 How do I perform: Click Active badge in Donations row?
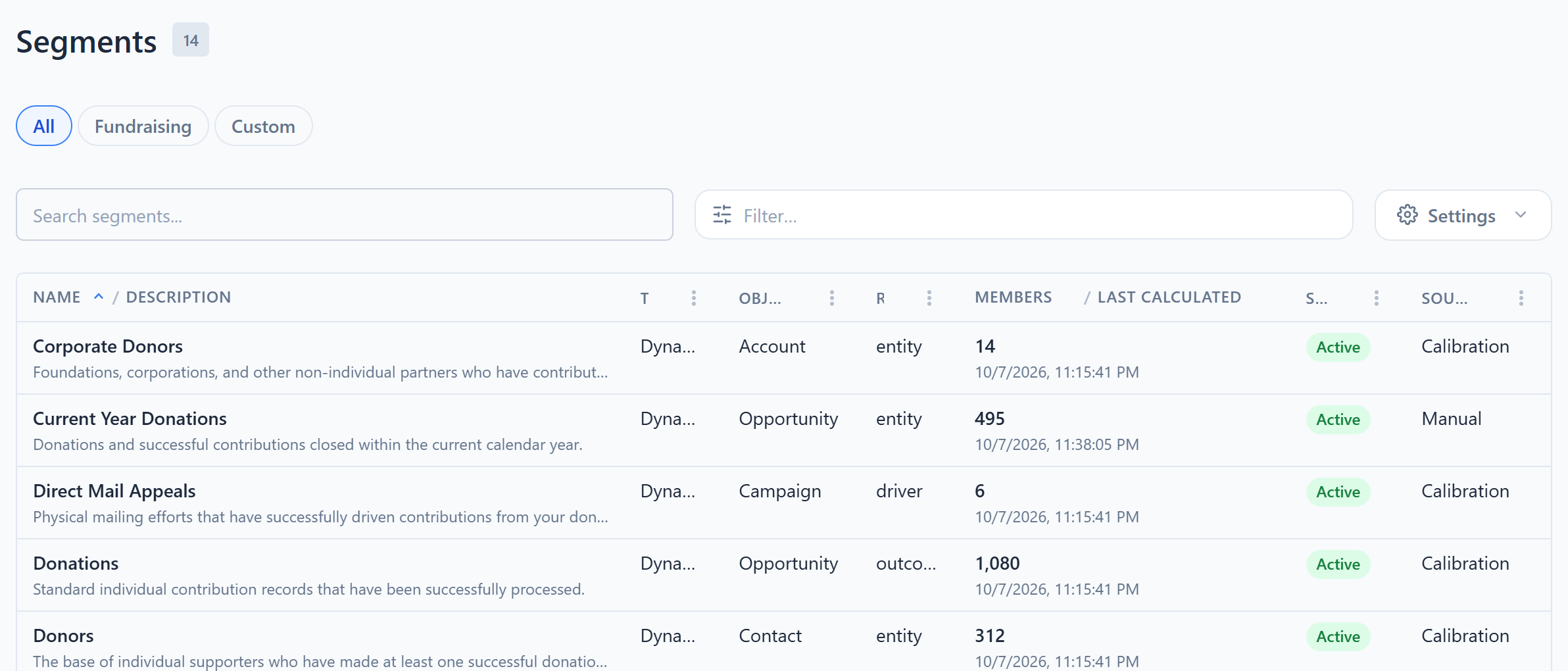point(1338,564)
